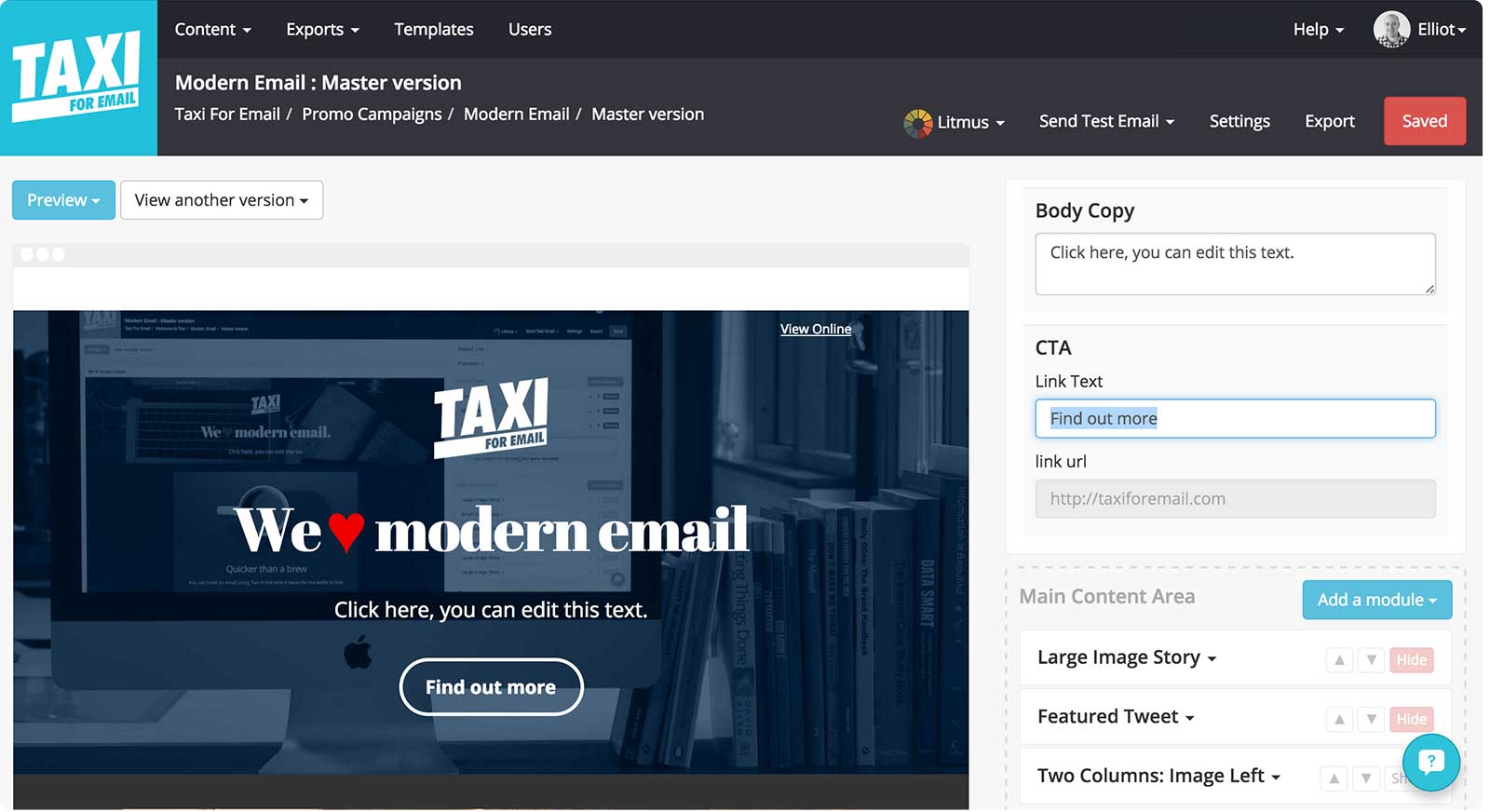The image size is (1490, 812).
Task: Click the Body Copy text area
Action: click(1235, 264)
